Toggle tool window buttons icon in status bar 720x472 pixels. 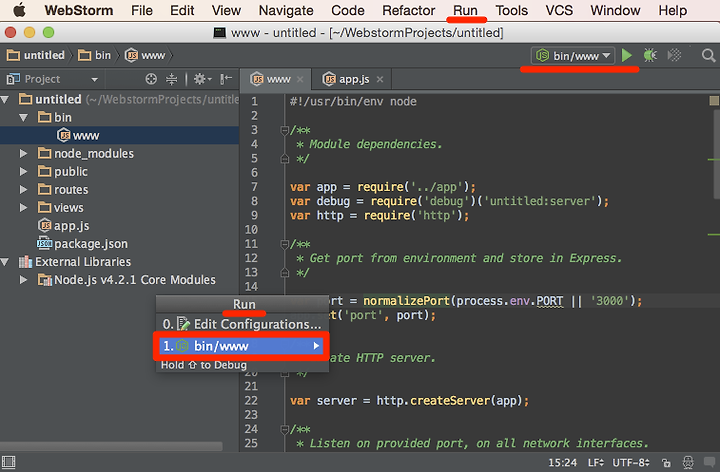click(x=8, y=461)
